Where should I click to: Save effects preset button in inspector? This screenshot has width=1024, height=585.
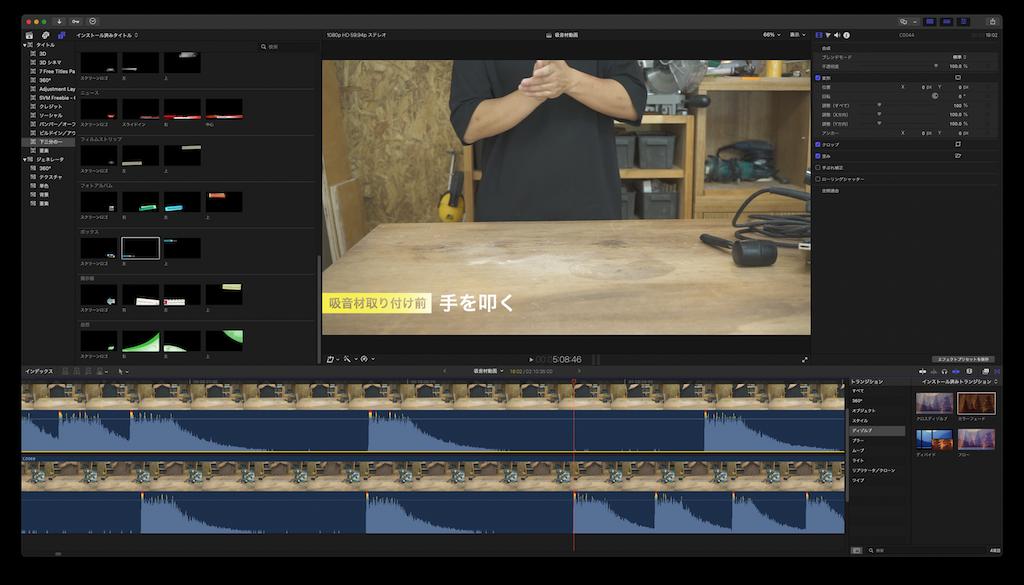coord(963,359)
